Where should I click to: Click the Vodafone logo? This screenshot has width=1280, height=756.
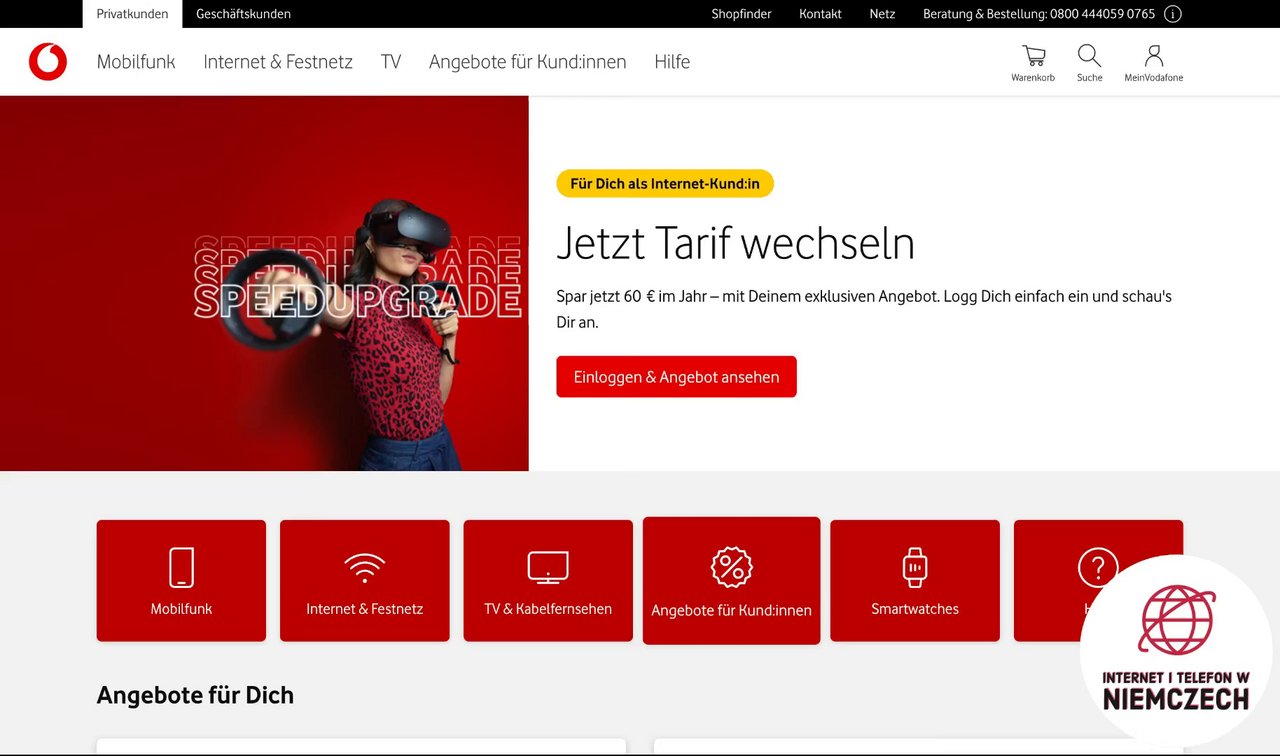pyautogui.click(x=48, y=62)
